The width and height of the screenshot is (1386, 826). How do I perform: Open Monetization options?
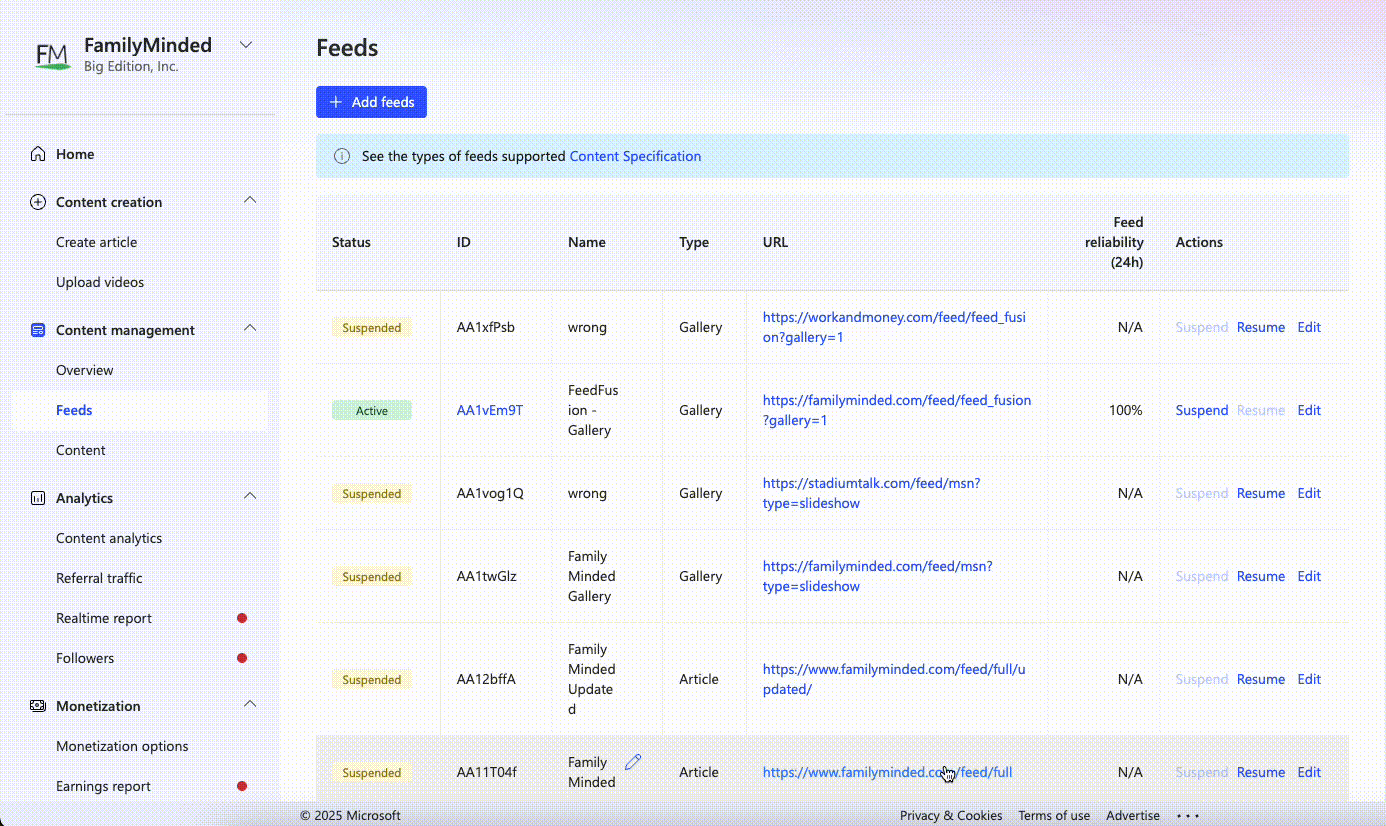pos(122,746)
